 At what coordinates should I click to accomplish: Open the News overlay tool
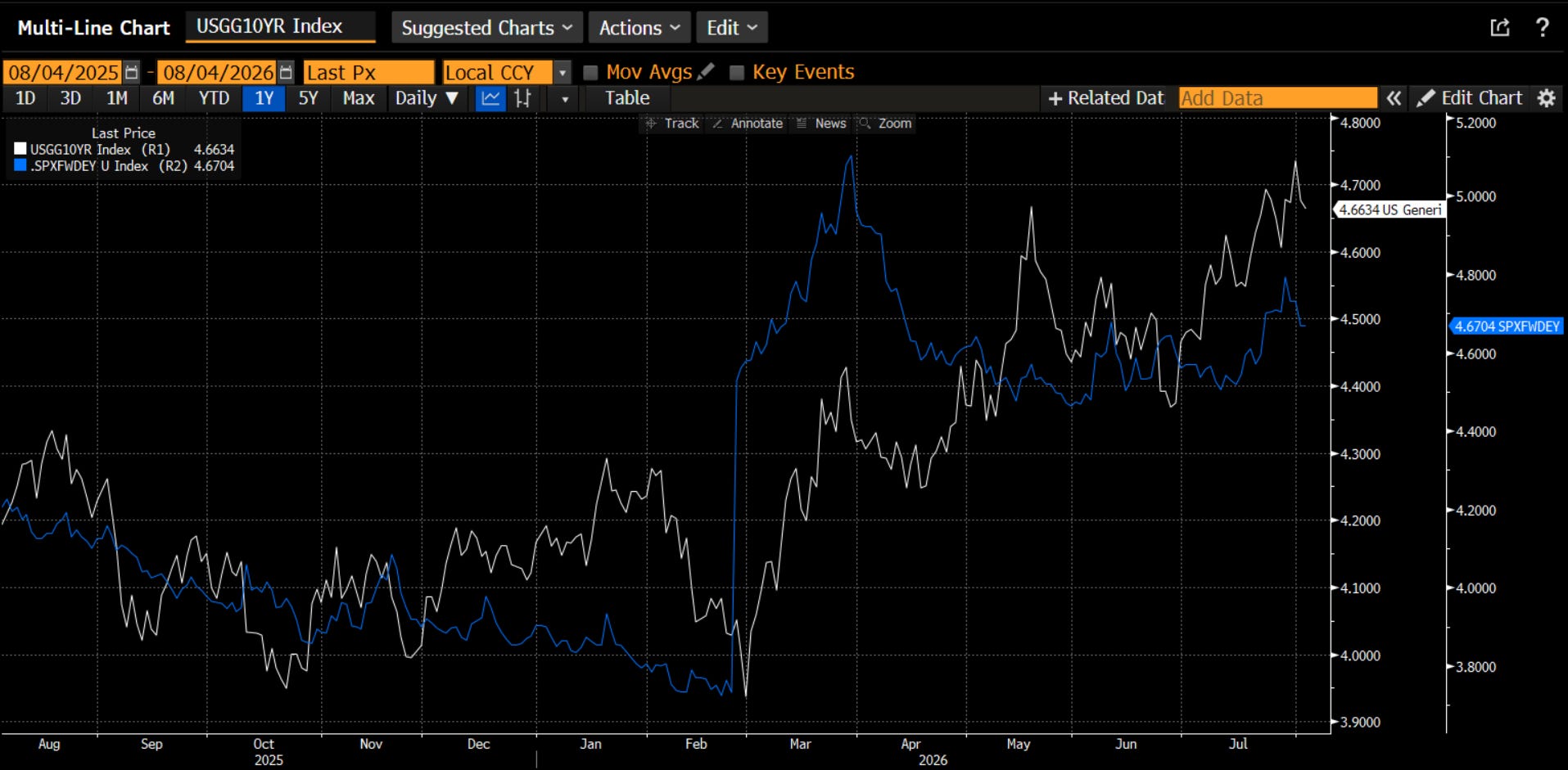pos(821,124)
